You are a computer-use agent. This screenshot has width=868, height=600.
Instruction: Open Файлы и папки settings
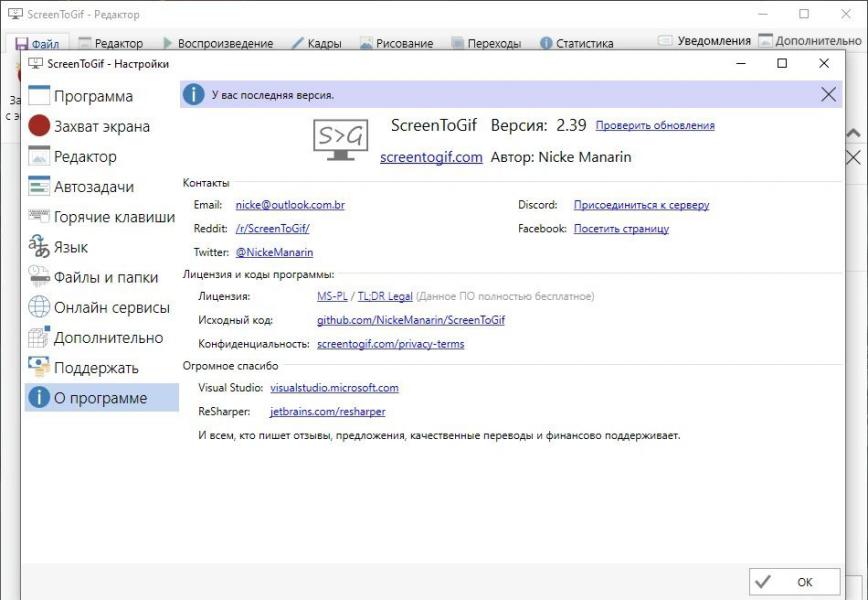coord(101,277)
